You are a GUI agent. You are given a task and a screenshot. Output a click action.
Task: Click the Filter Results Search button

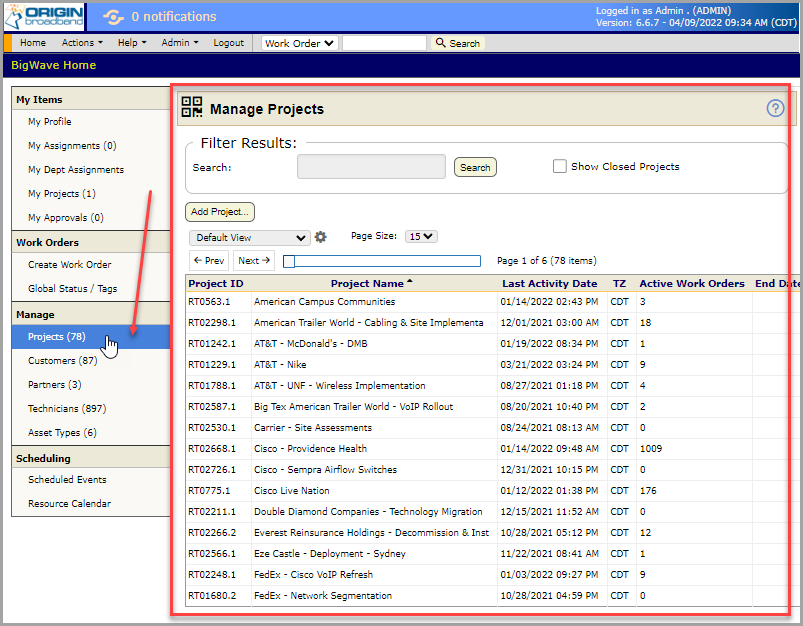tap(475, 167)
